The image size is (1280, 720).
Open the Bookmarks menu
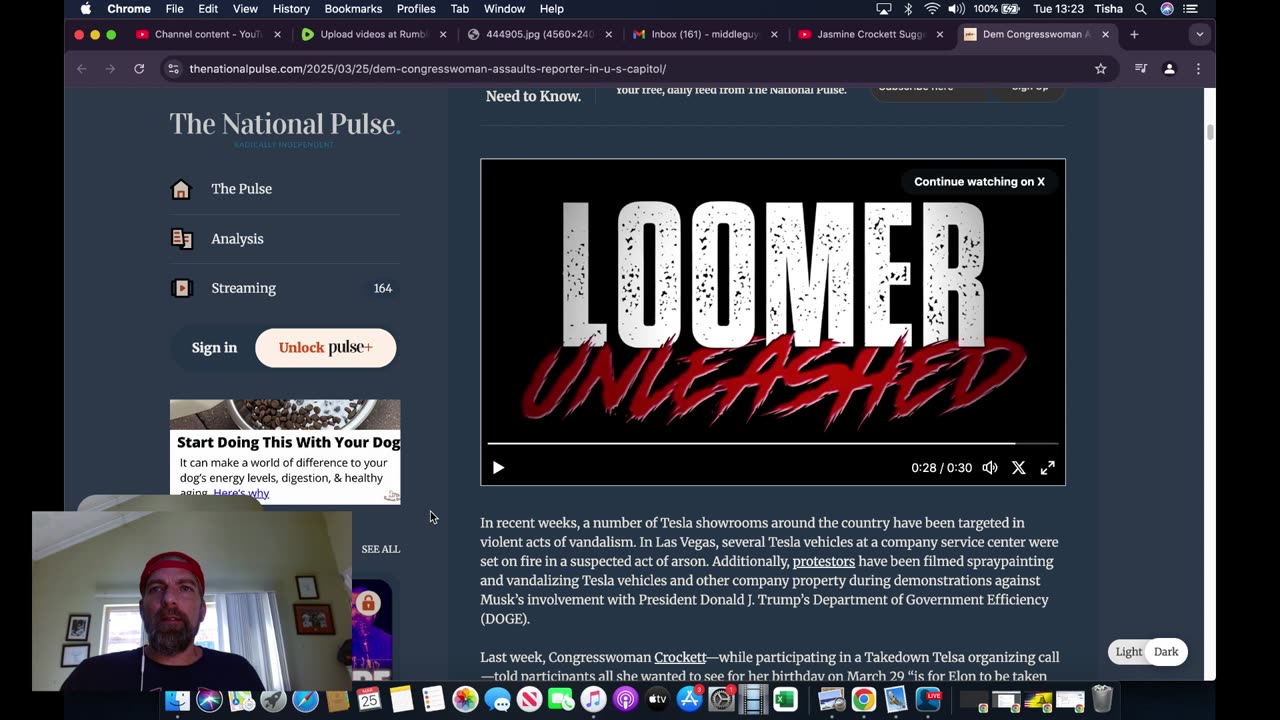click(353, 9)
